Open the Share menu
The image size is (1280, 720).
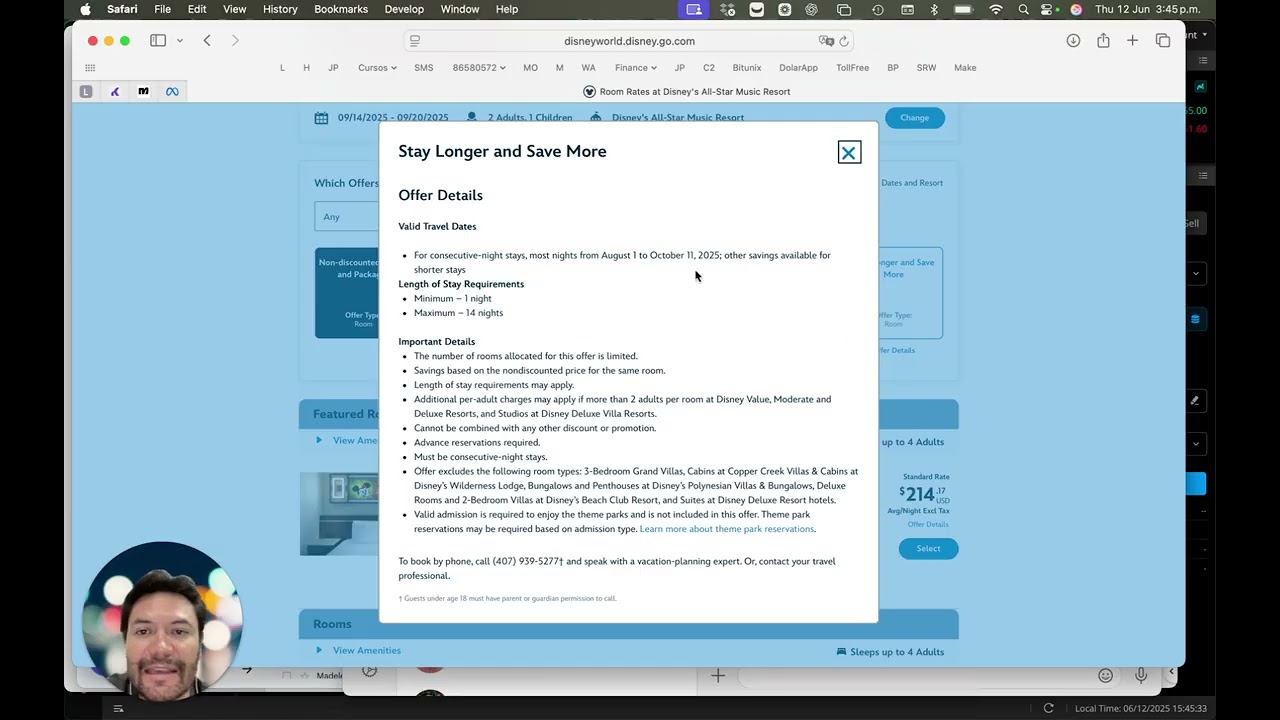(x=1103, y=41)
